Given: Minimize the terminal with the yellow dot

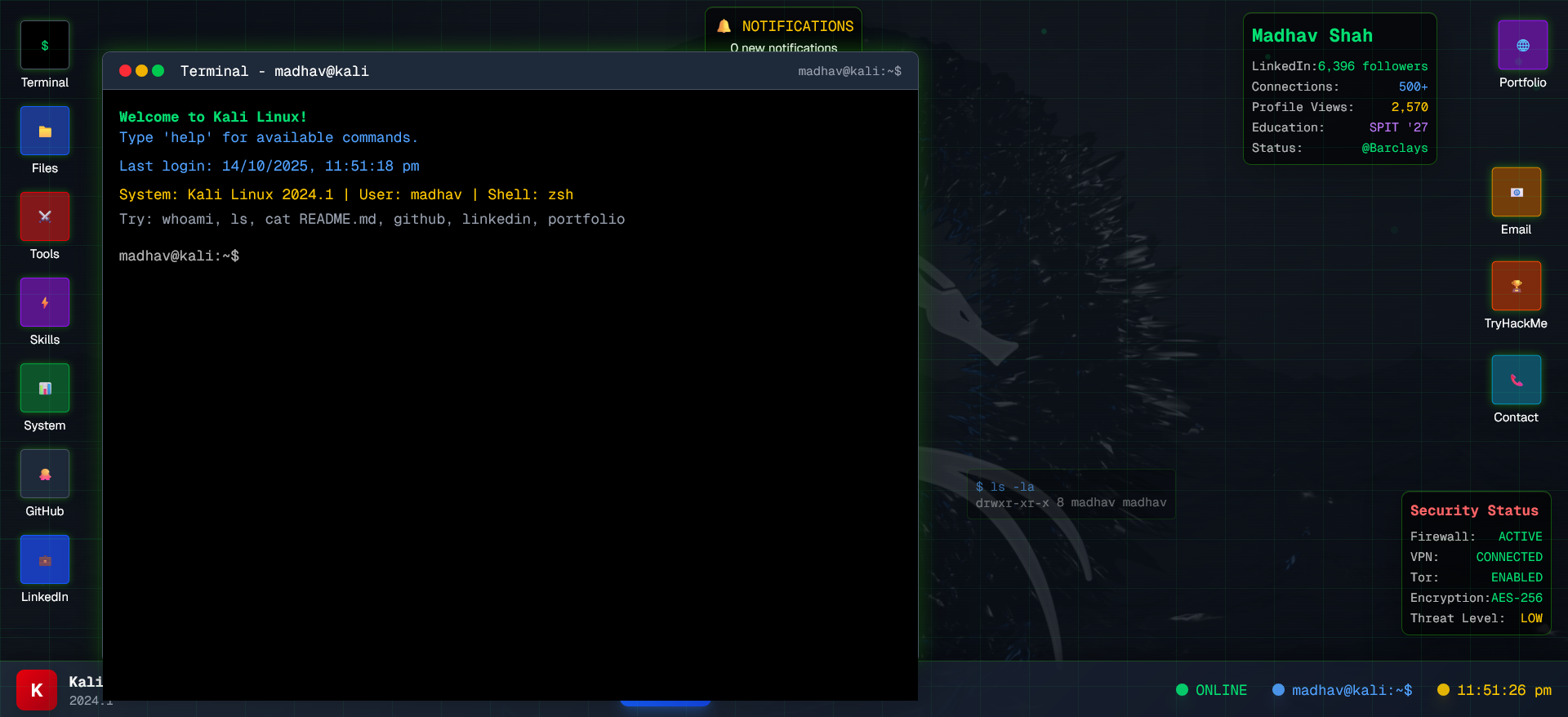Looking at the screenshot, I should coord(141,71).
